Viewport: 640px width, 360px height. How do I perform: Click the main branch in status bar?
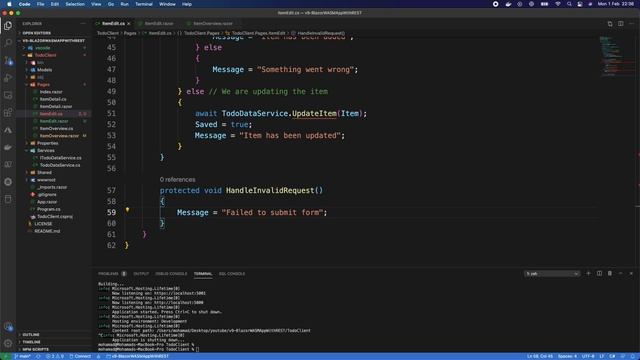[x=22, y=356]
